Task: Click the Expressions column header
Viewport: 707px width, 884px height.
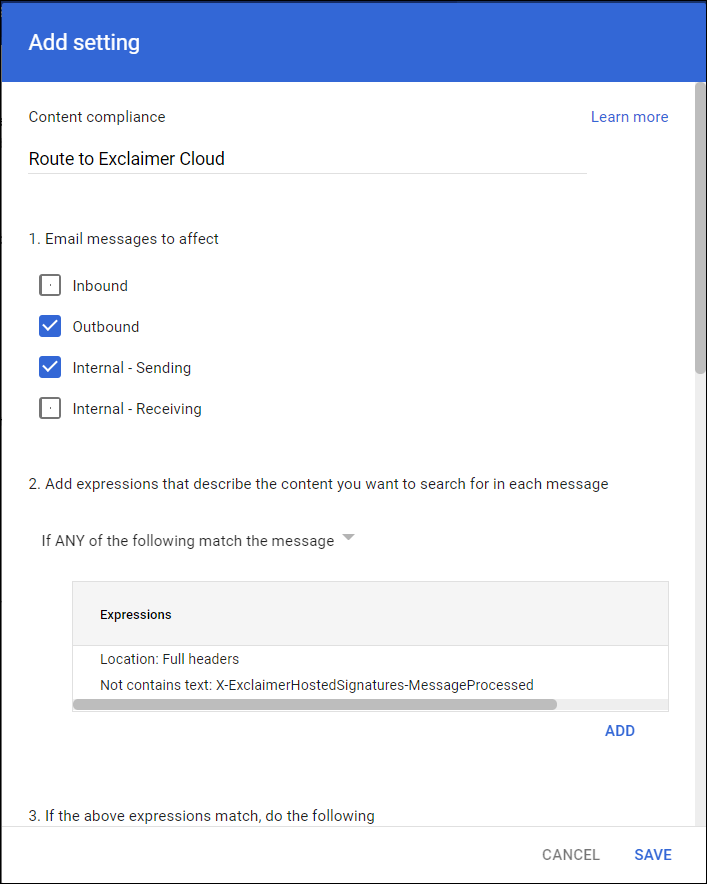Action: pos(136,615)
